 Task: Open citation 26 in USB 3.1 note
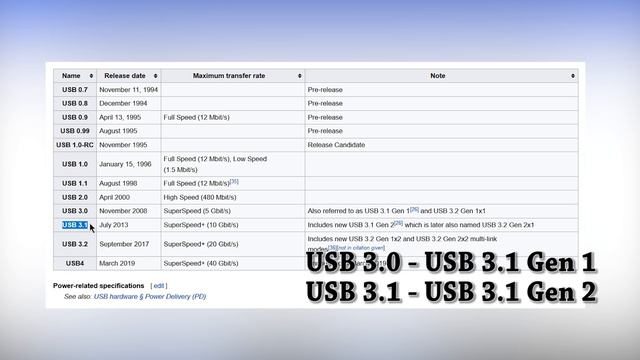pos(398,223)
